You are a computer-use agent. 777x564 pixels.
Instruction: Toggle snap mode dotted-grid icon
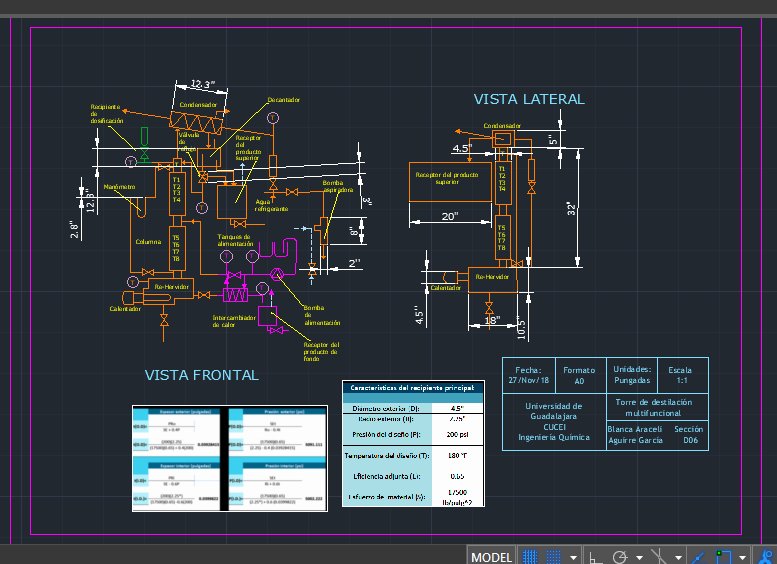tap(553, 557)
